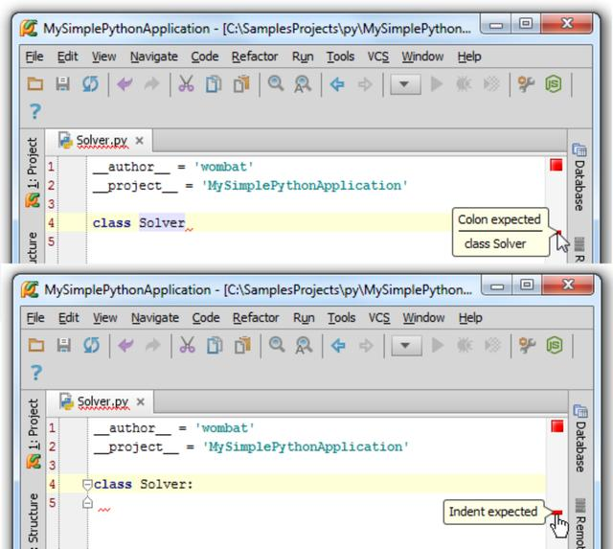Open the View menu in bottom window
Viewport: 613px width, 549px height.
(x=105, y=318)
